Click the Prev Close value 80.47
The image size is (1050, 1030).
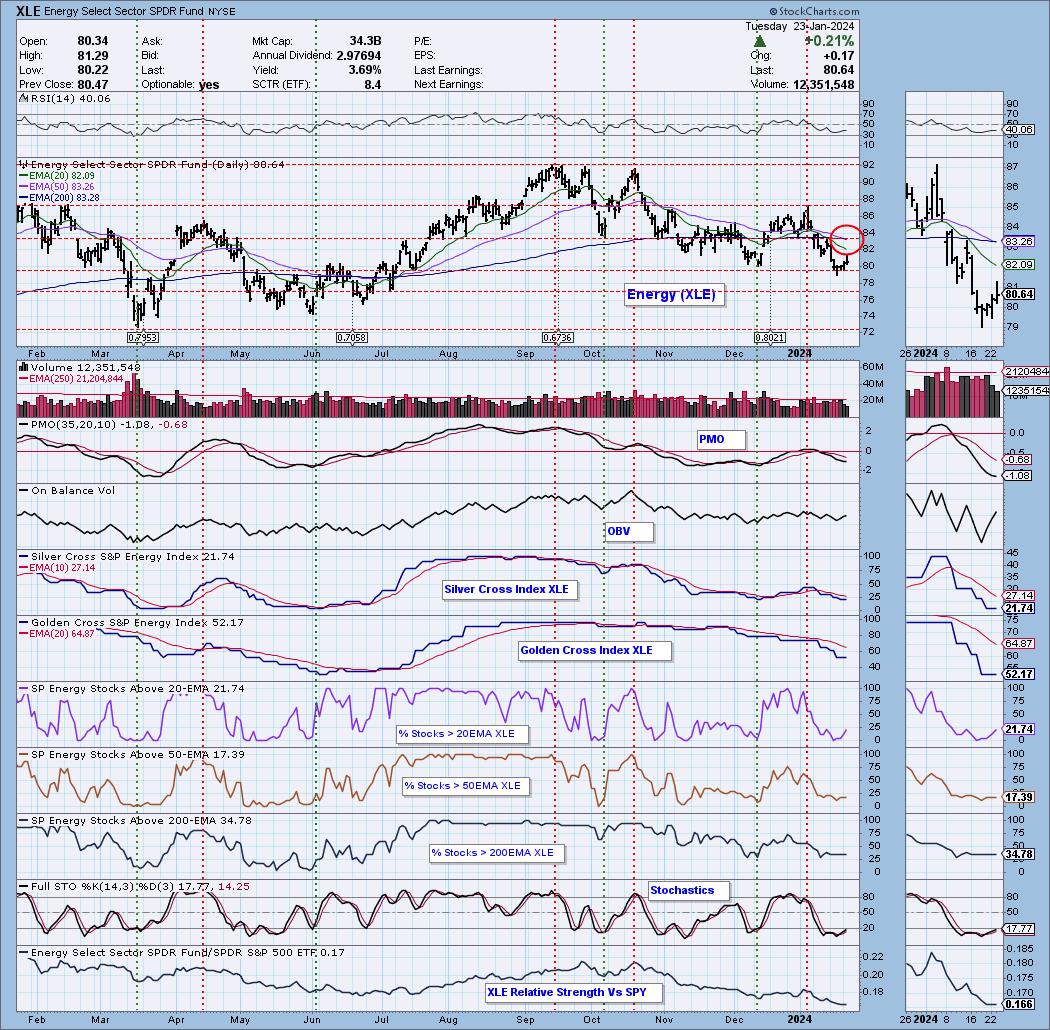tap(92, 85)
